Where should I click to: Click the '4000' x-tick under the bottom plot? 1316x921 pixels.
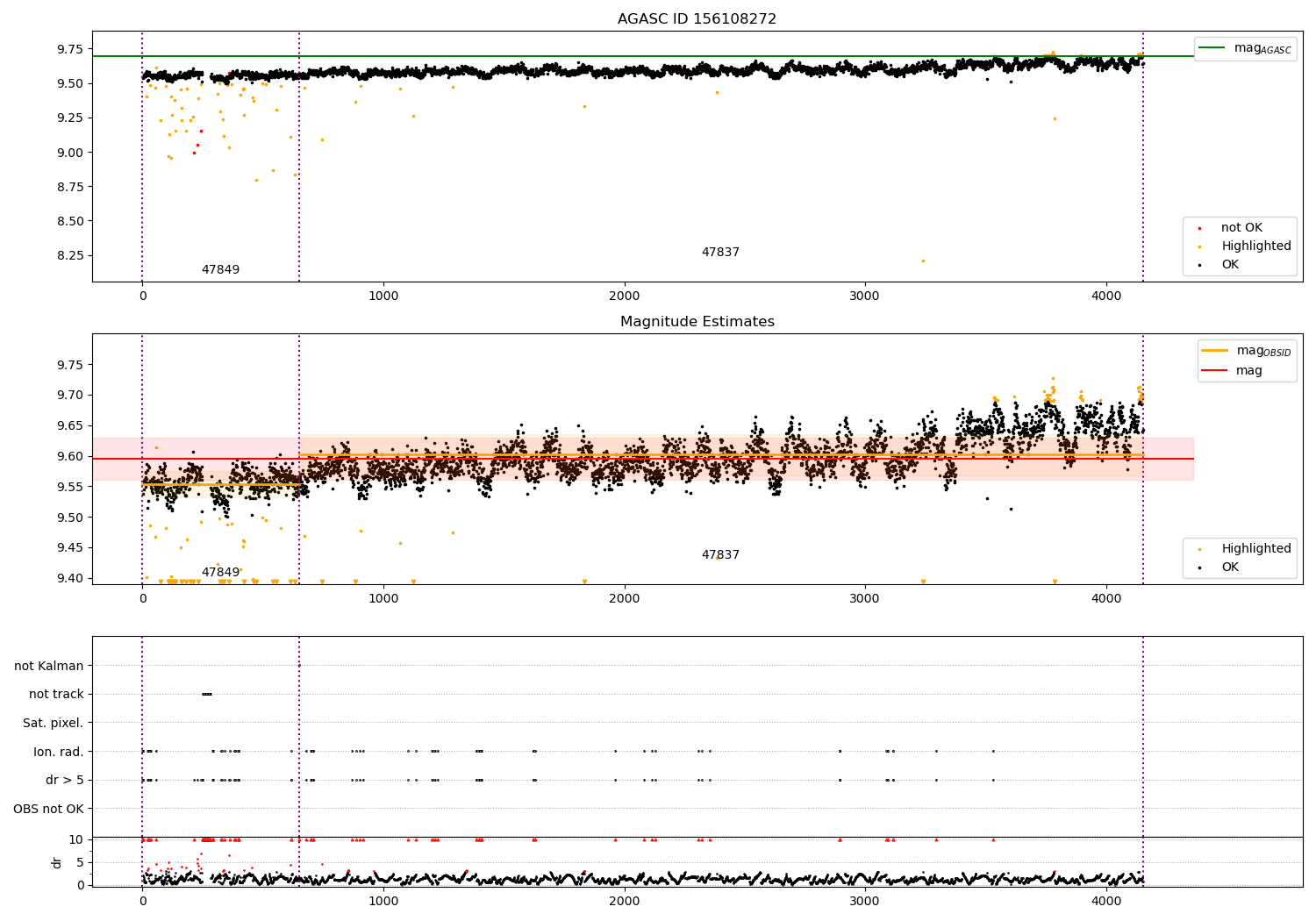(x=1106, y=901)
